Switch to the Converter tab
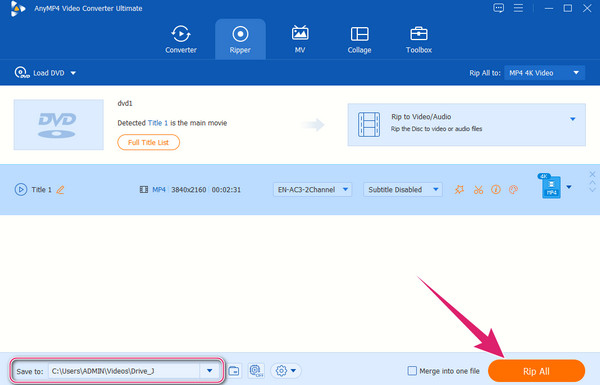 tap(181, 39)
